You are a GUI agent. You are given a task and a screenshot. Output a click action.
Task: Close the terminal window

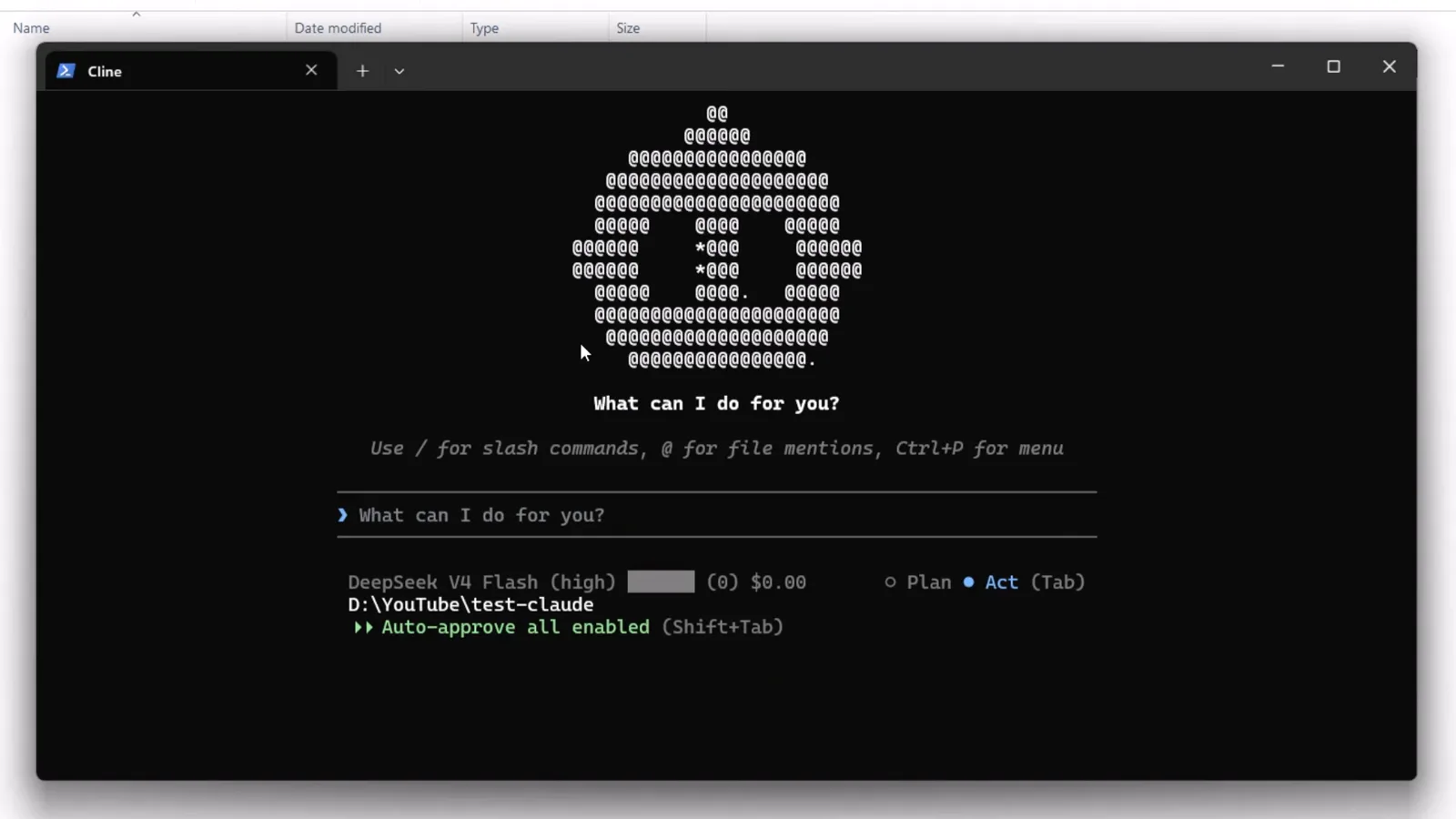tap(1389, 66)
